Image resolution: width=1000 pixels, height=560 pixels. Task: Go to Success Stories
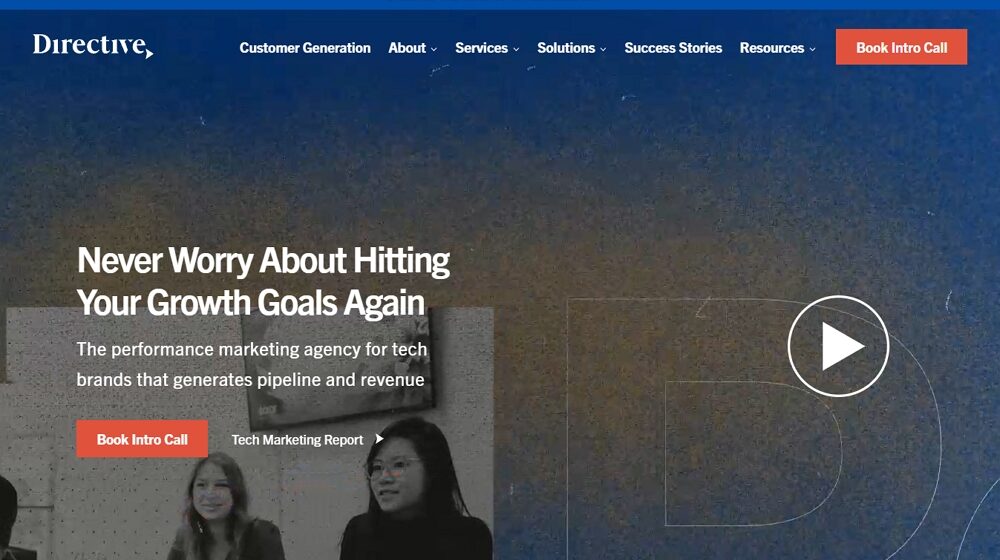673,48
